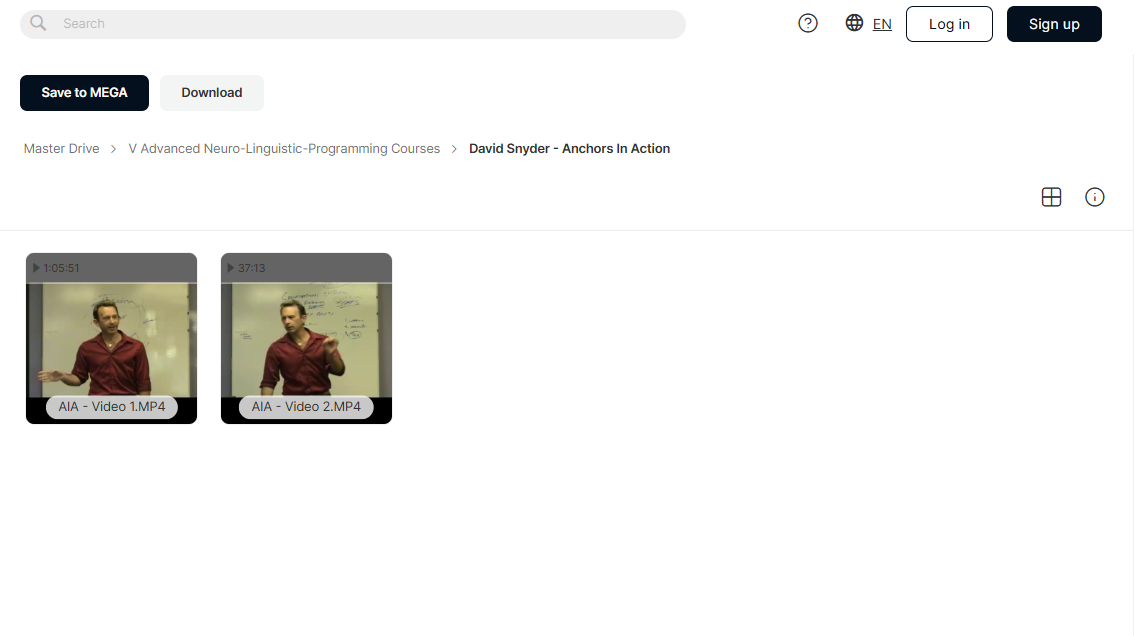The width and height of the screenshot is (1134, 636).
Task: Click the AIA - Video 2.MP4 filename label
Action: point(306,407)
